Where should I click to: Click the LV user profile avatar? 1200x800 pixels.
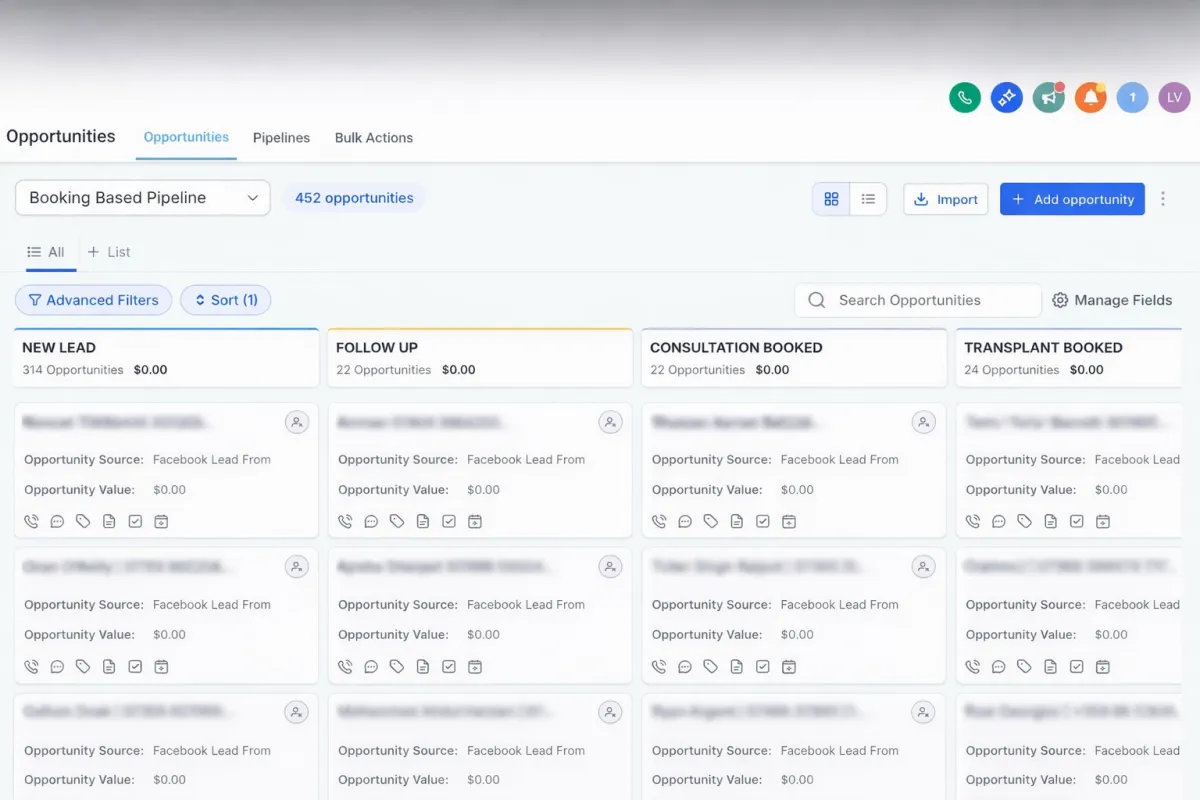(x=1174, y=97)
